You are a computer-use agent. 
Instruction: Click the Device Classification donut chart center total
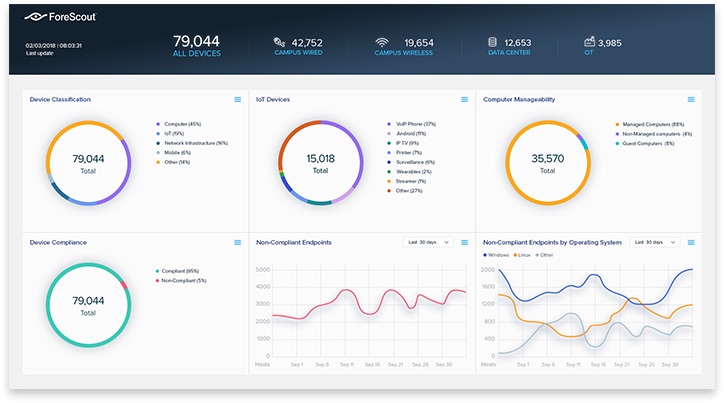click(x=89, y=163)
